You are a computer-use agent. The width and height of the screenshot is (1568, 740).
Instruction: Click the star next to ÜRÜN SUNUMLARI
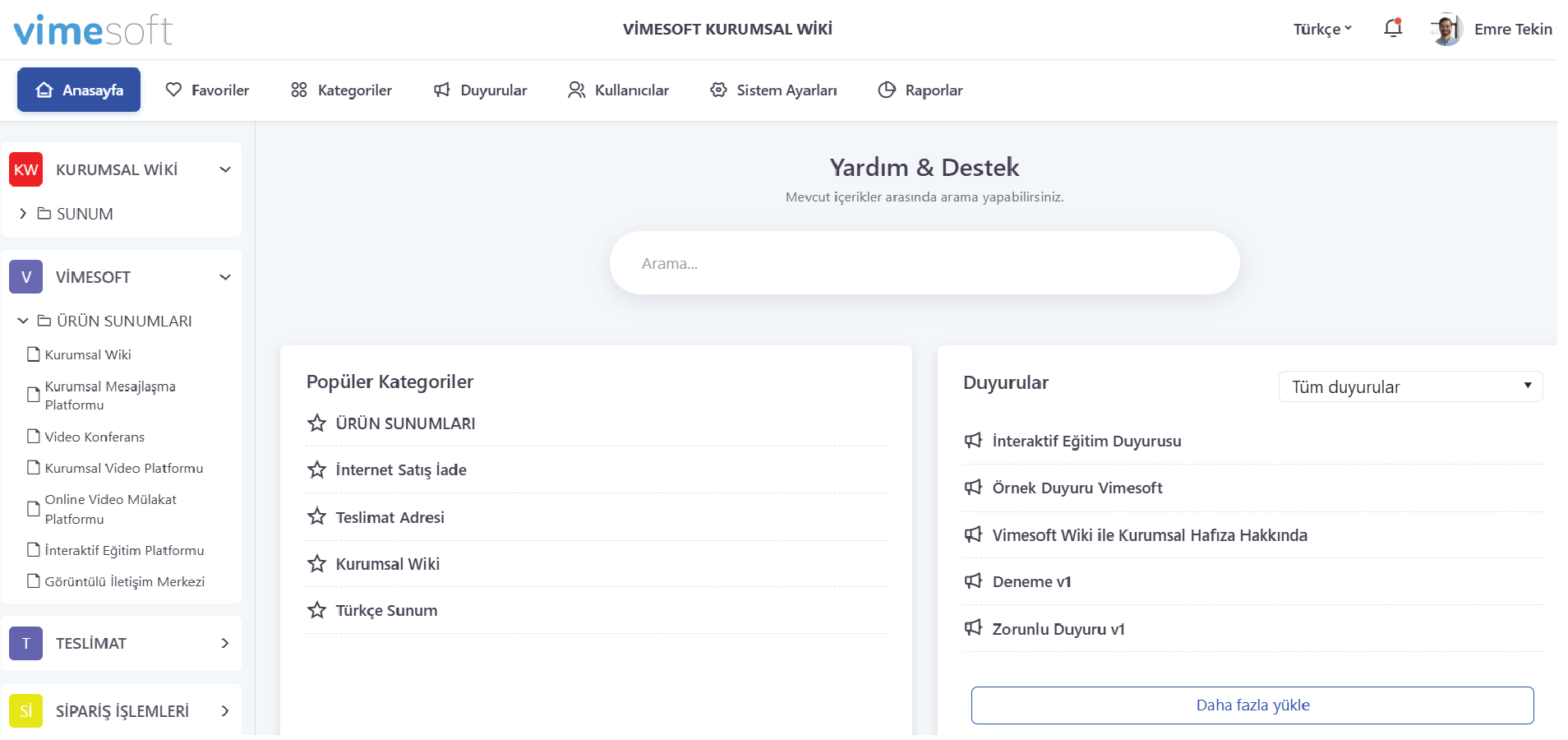[x=316, y=423]
